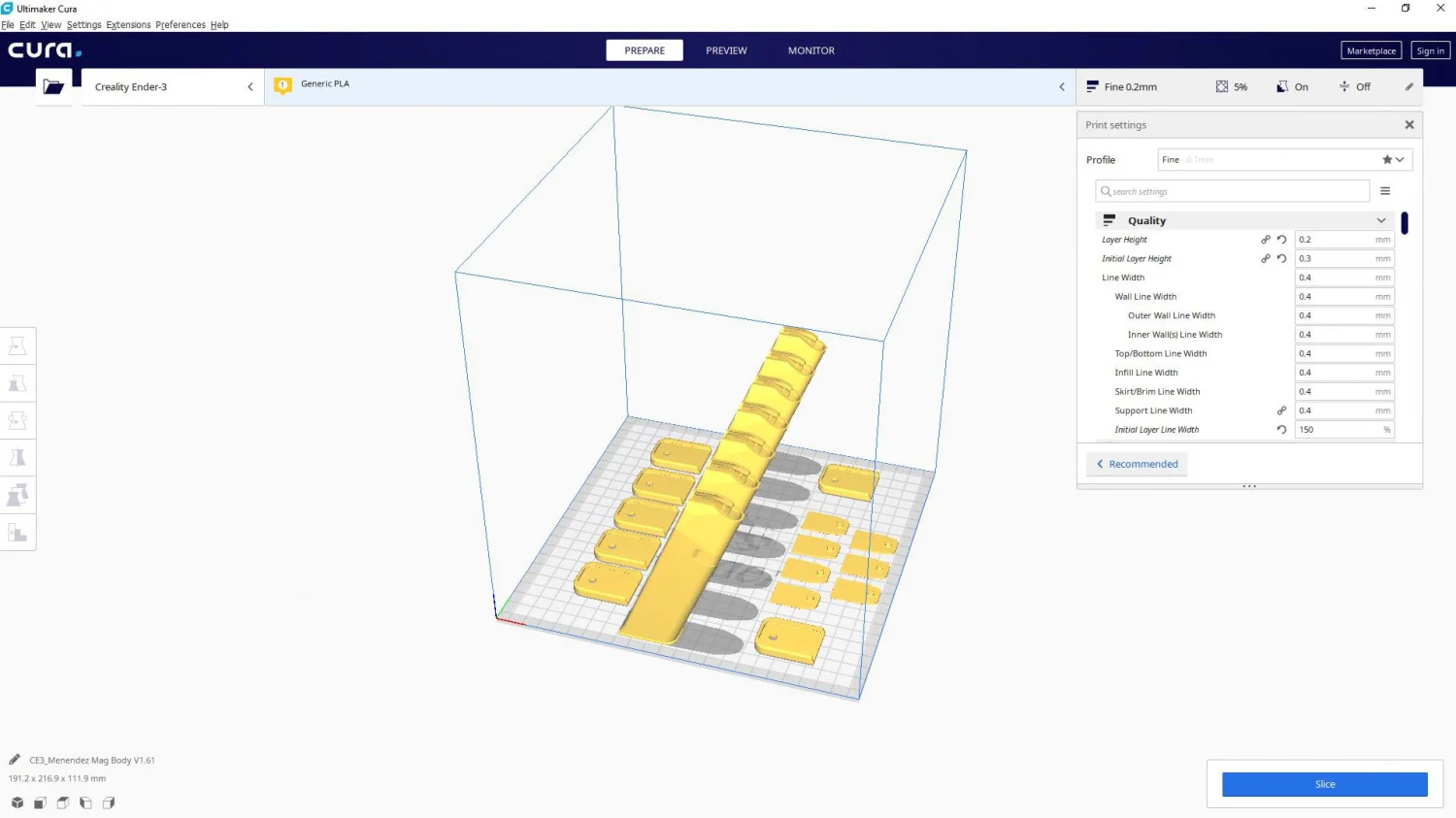Collapse the Quality settings section
The height and width of the screenshot is (818, 1456).
point(1380,221)
